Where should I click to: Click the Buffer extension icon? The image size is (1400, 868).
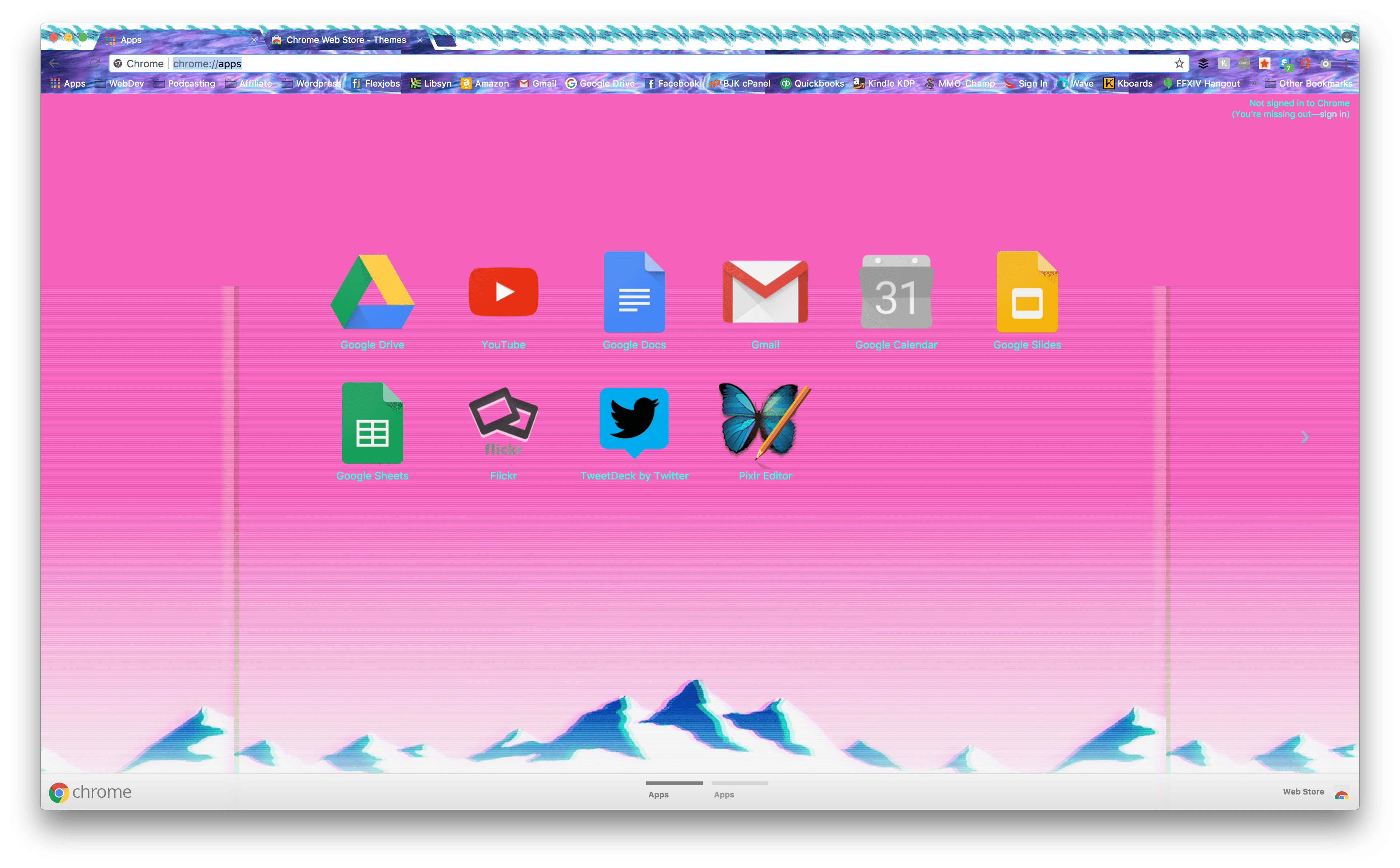(x=1203, y=64)
